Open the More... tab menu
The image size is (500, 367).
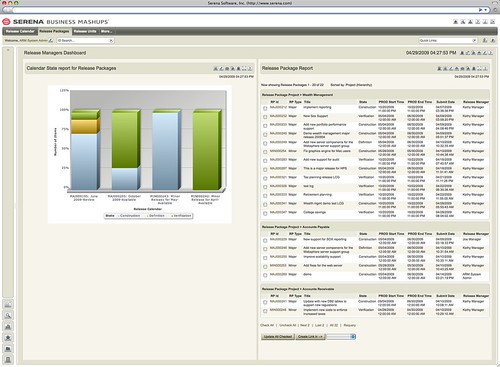pyautogui.click(x=106, y=31)
